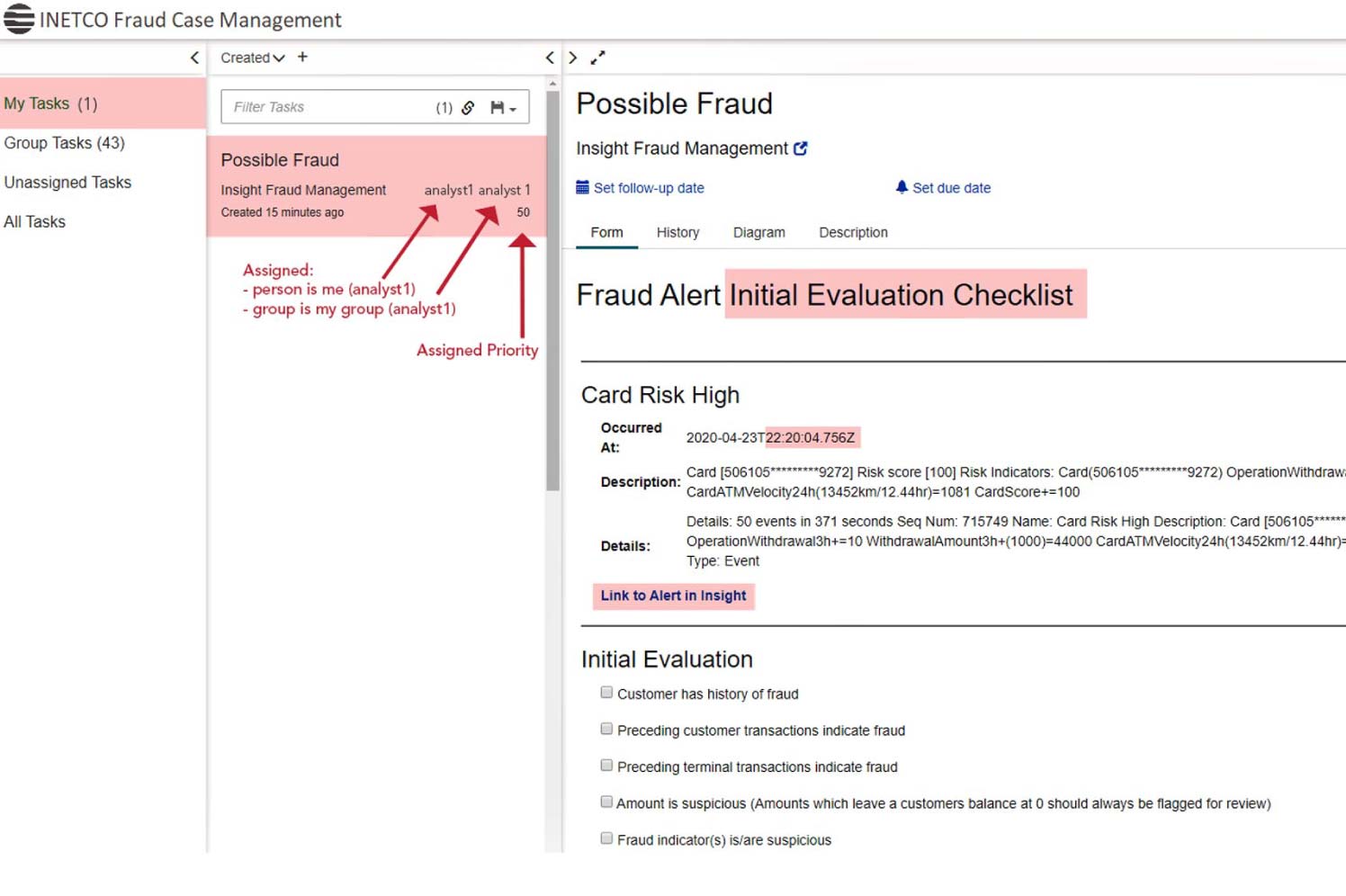
Task: Open the saved filter dropdown arrow
Action: 513,107
